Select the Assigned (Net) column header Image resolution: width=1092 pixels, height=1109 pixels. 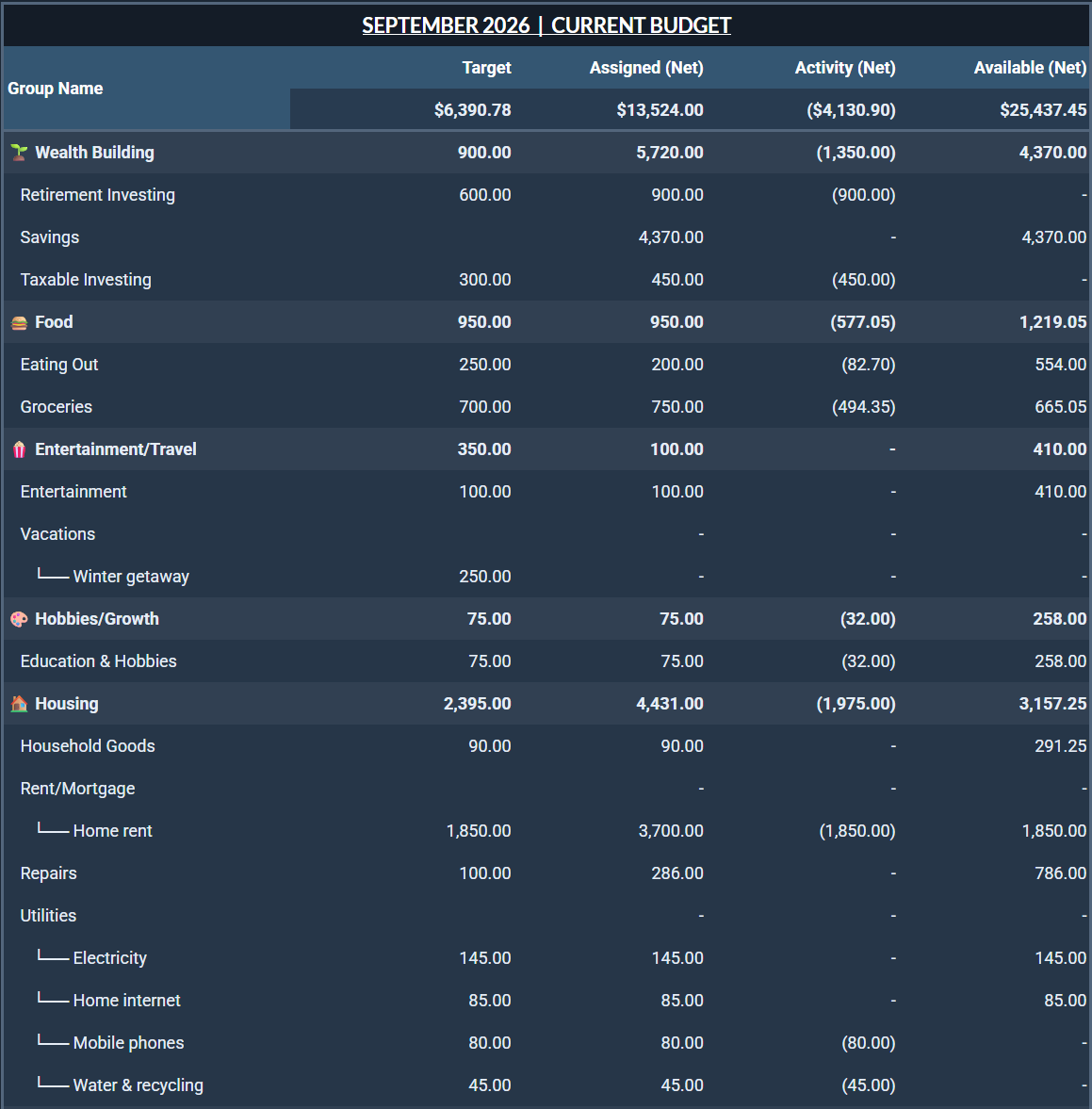coord(646,67)
